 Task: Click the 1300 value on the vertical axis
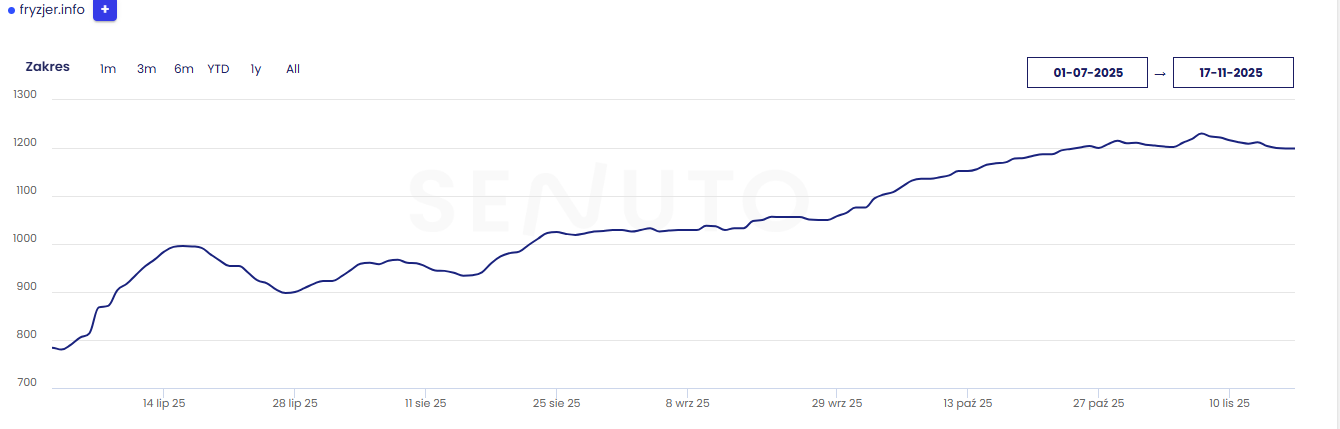pos(25,95)
